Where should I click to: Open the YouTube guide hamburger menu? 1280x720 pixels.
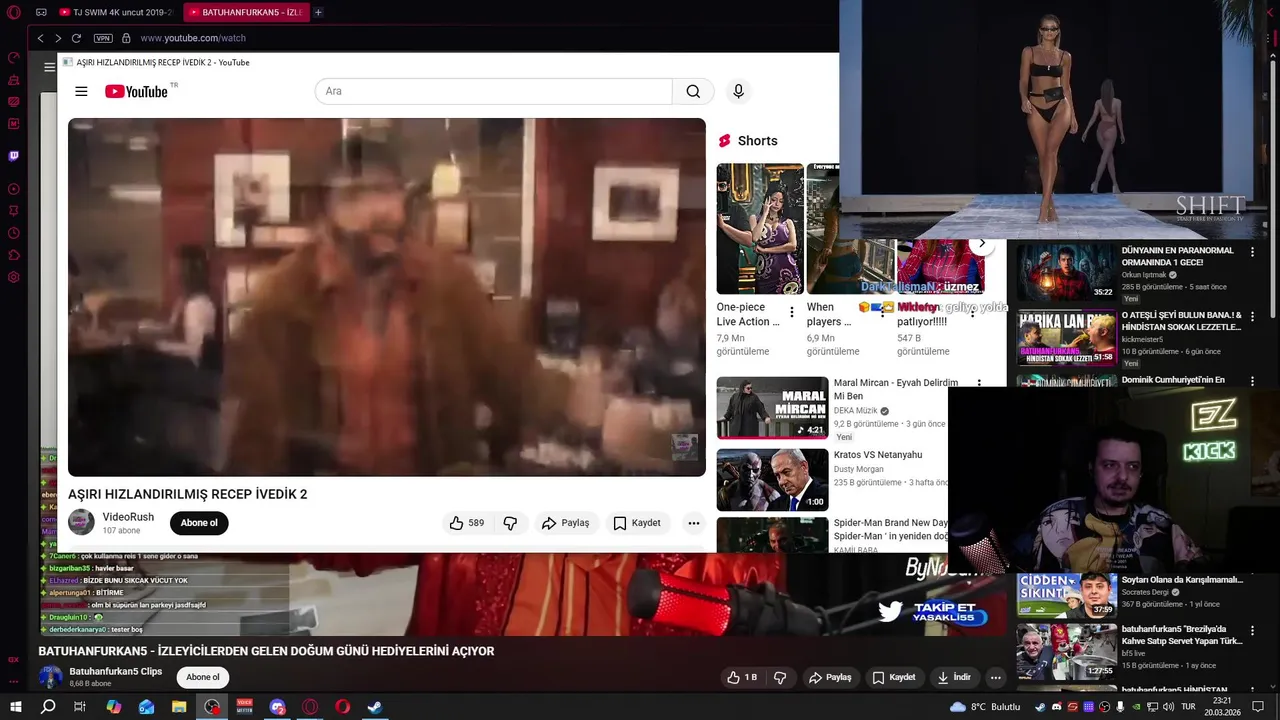coord(81,91)
